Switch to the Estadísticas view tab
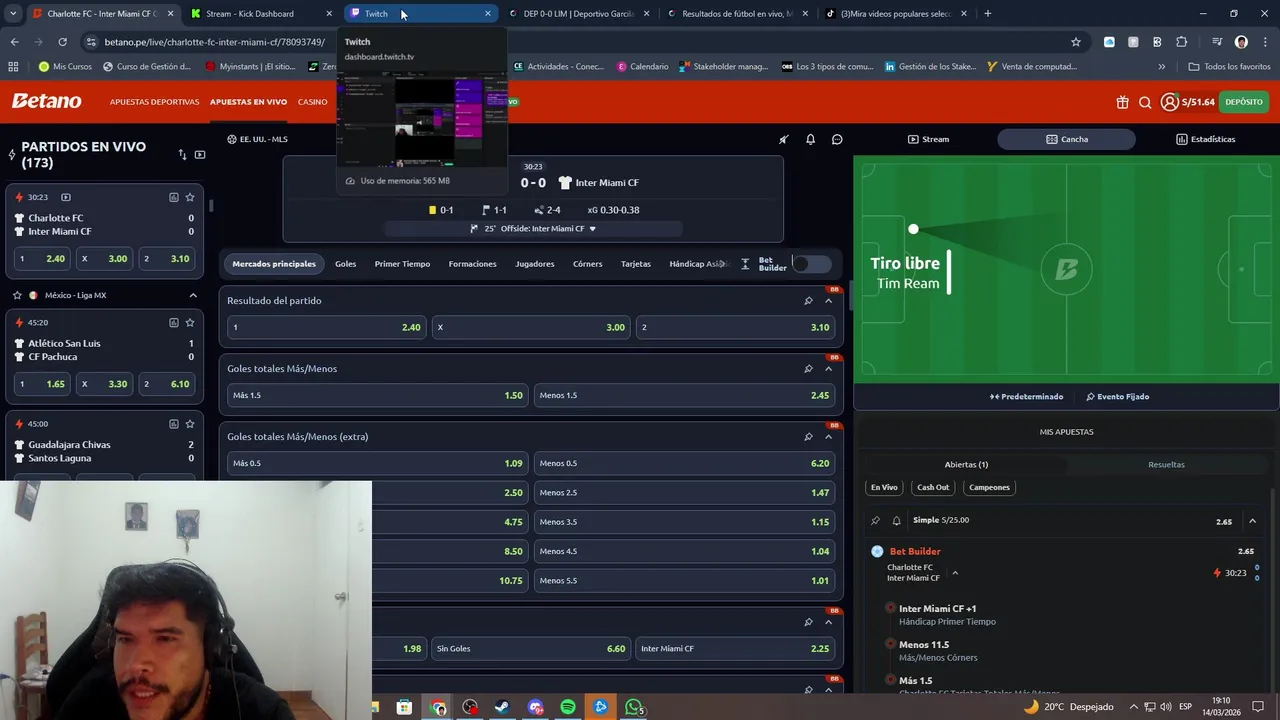 point(1205,139)
